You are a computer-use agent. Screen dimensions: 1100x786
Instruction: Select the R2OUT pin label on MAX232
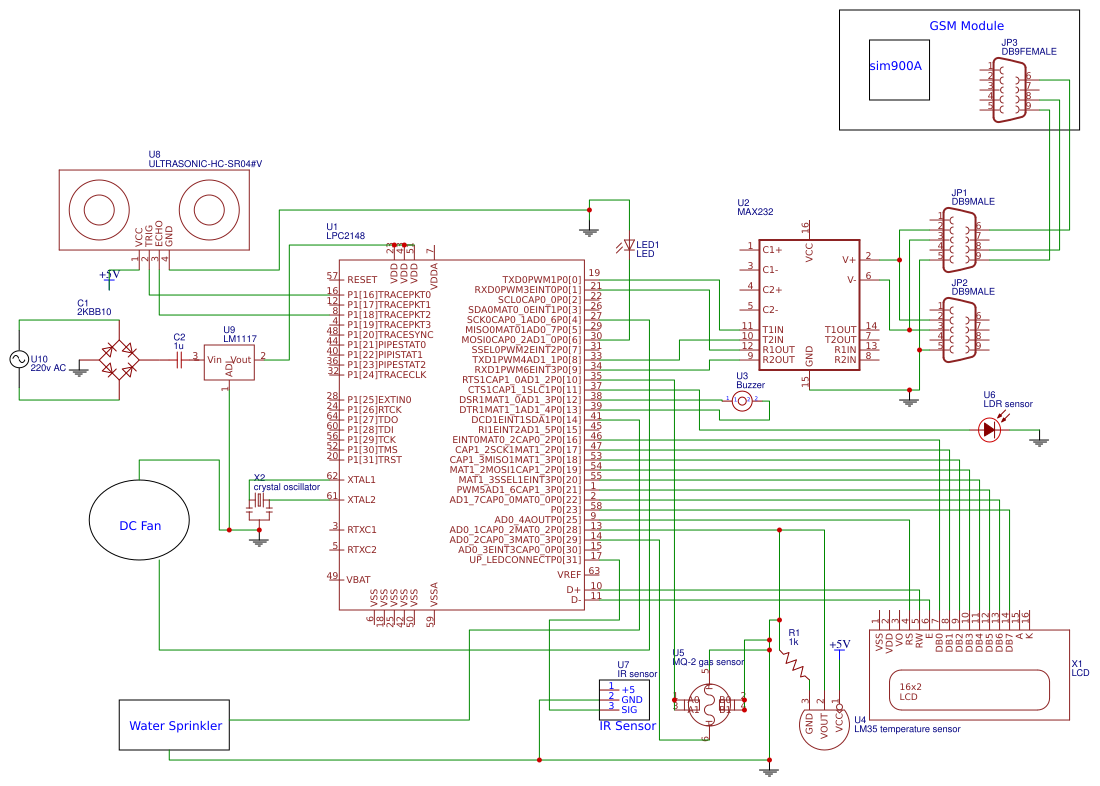point(779,360)
